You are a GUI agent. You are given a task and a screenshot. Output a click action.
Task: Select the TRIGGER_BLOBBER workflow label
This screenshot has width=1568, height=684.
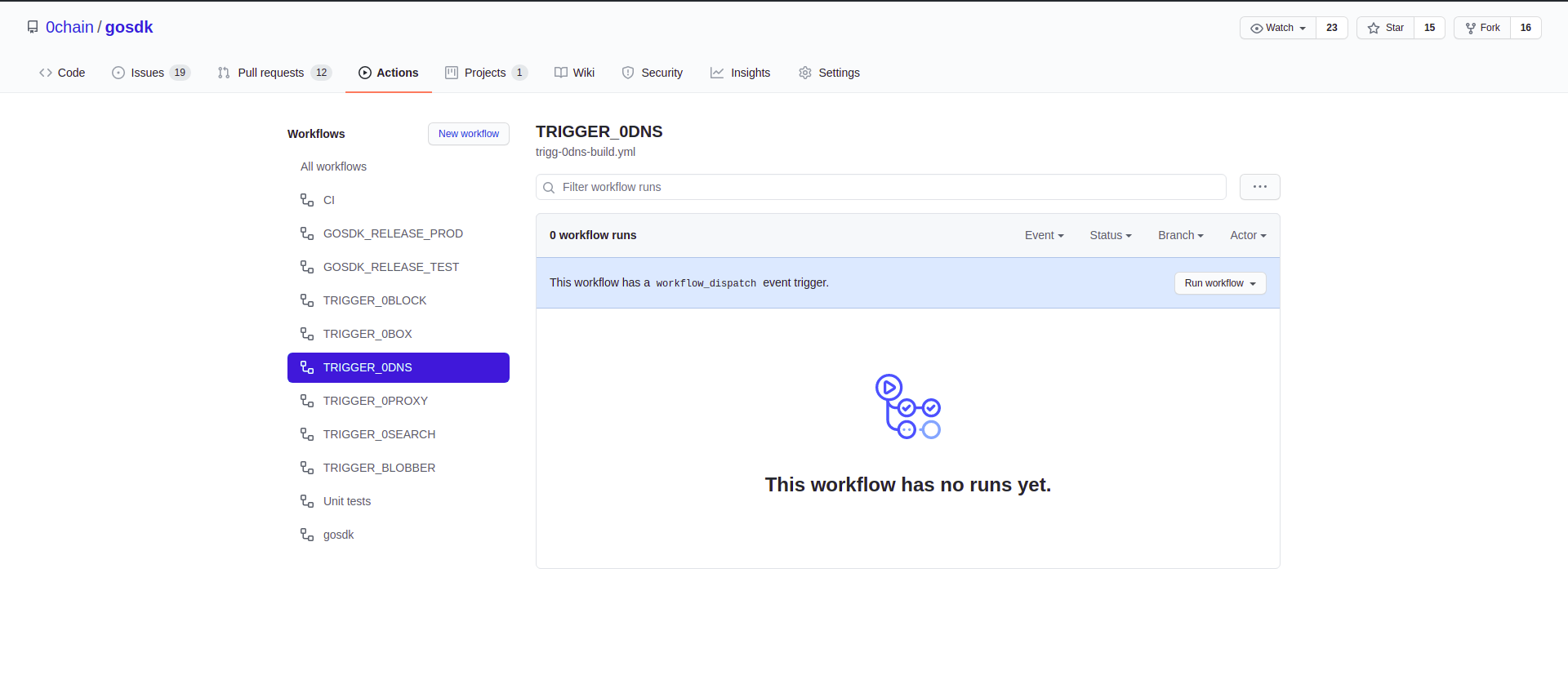click(x=379, y=468)
